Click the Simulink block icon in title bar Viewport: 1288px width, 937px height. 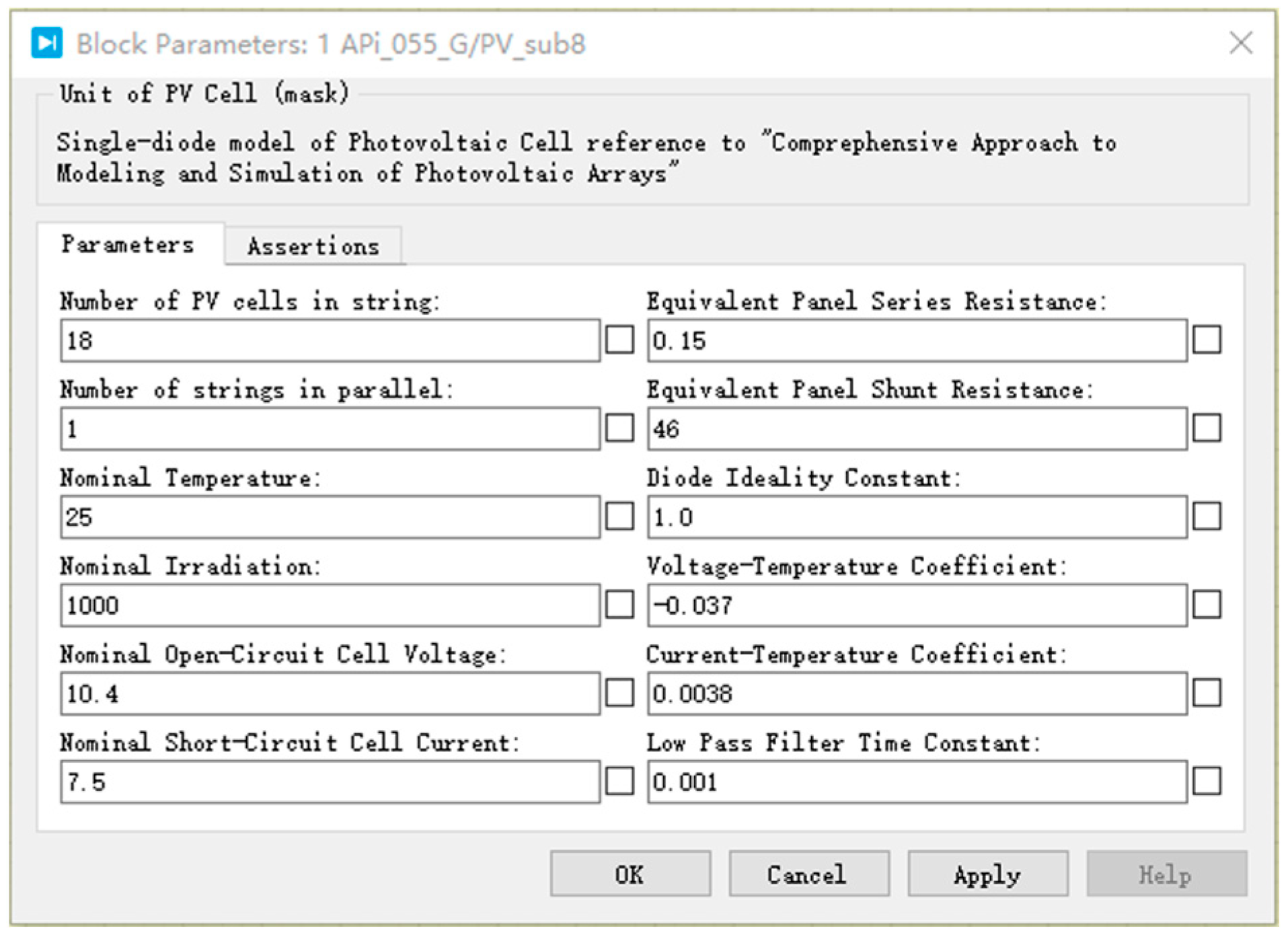point(46,43)
